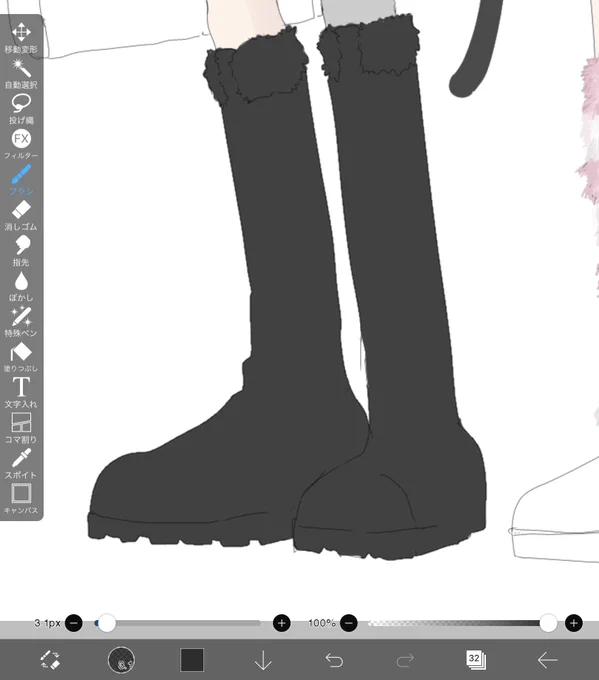Open the FX Filter tool
Screen dimensions: 599x680
coord(21,144)
